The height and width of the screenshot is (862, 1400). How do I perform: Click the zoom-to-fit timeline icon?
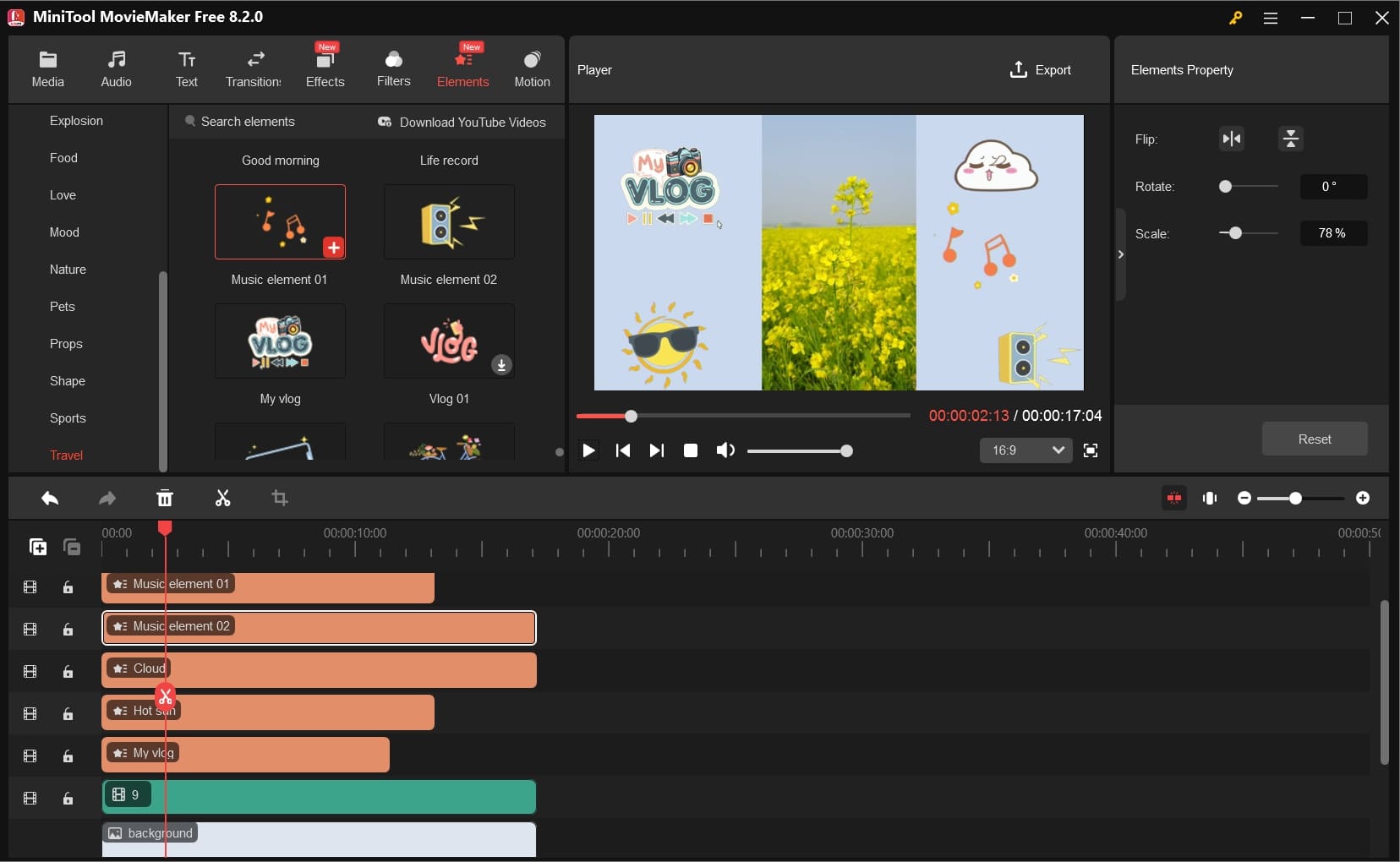click(1210, 498)
